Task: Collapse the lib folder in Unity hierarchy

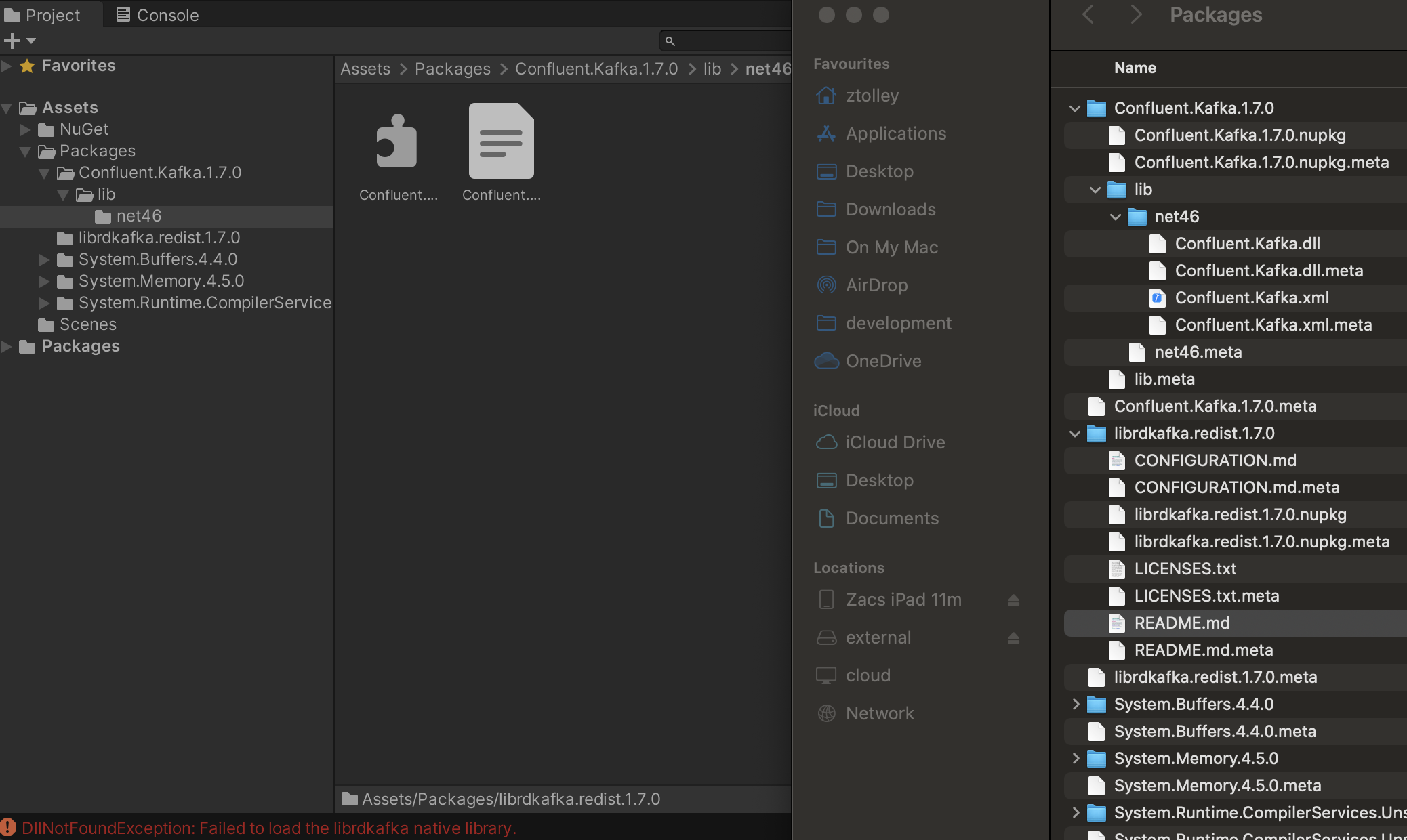Action: [64, 194]
